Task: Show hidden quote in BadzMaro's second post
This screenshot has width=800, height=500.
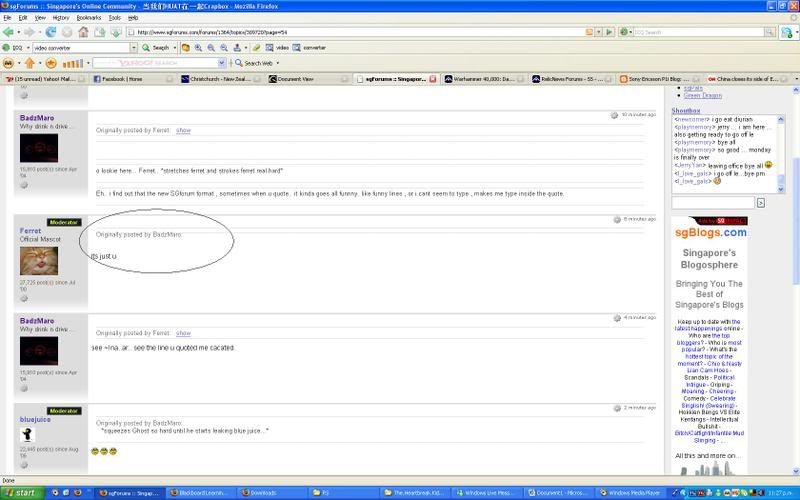Action: [183, 332]
